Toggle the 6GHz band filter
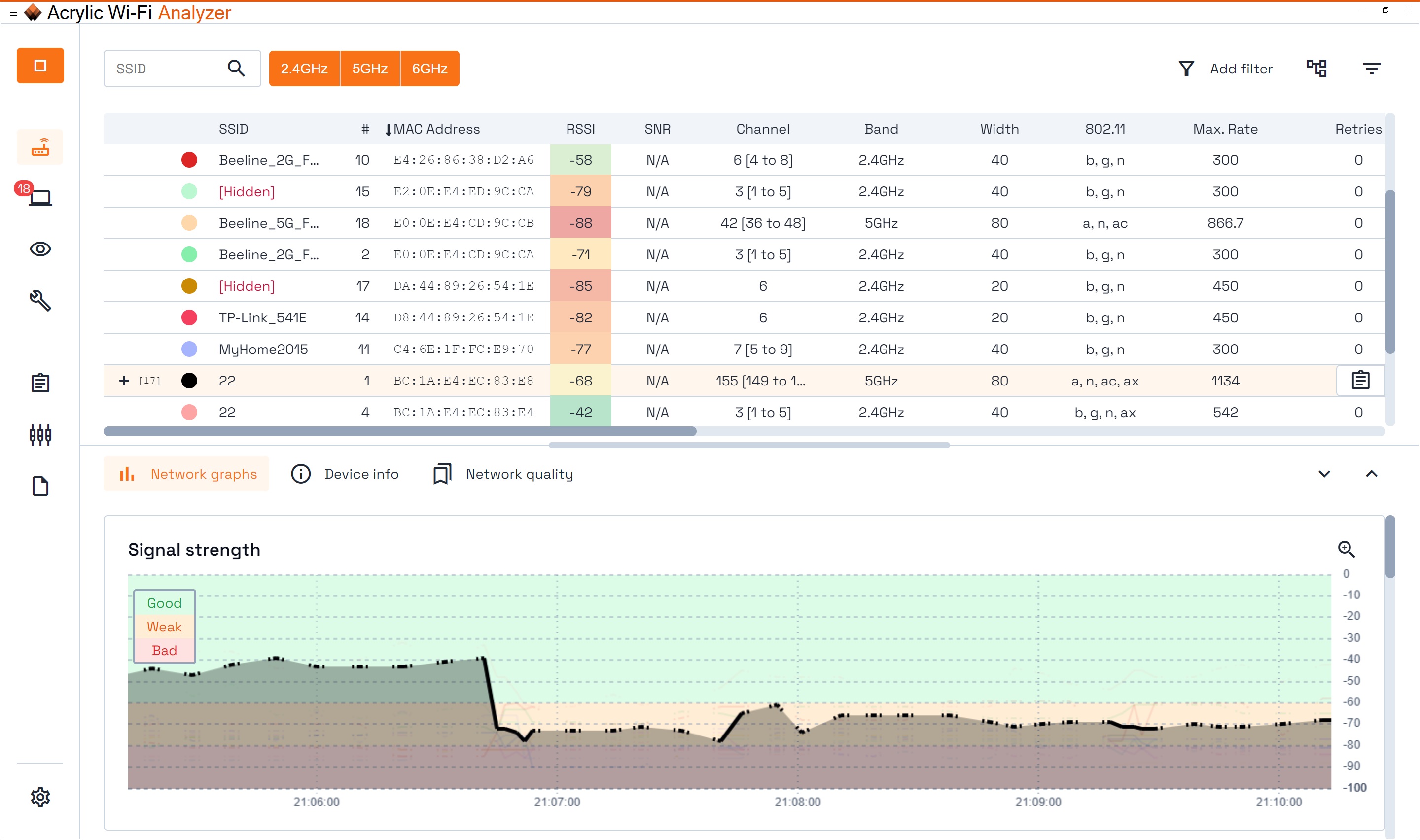 (x=429, y=69)
